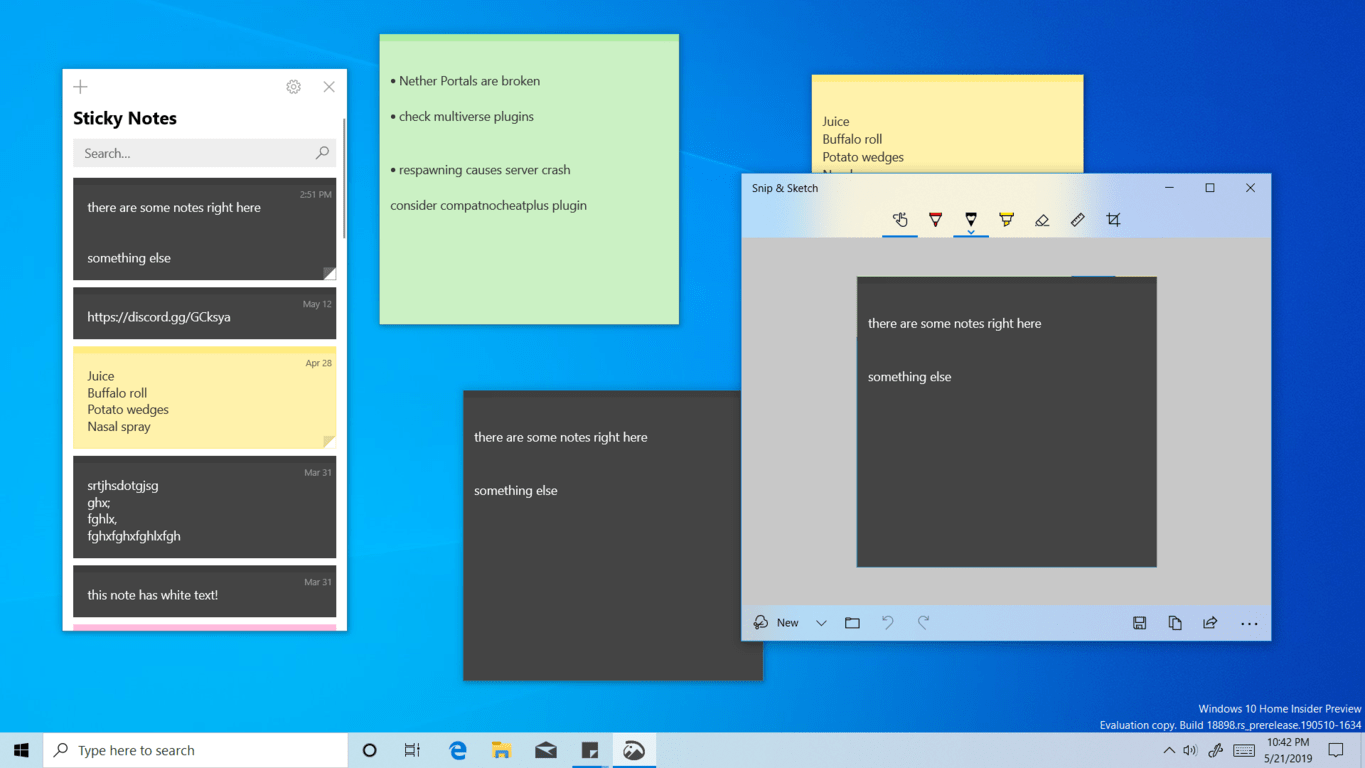
Task: Open File Explorer from taskbar
Action: [502, 750]
